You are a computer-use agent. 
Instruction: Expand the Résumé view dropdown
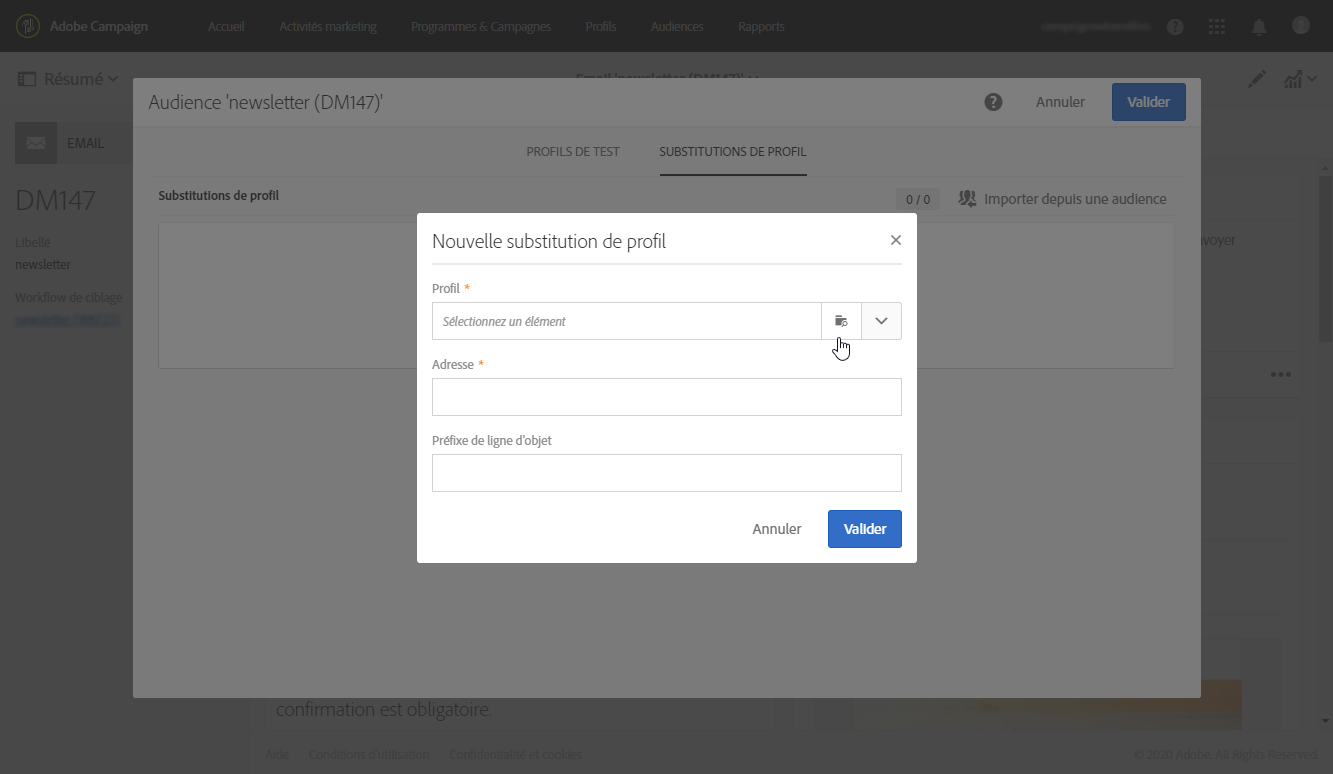point(68,79)
